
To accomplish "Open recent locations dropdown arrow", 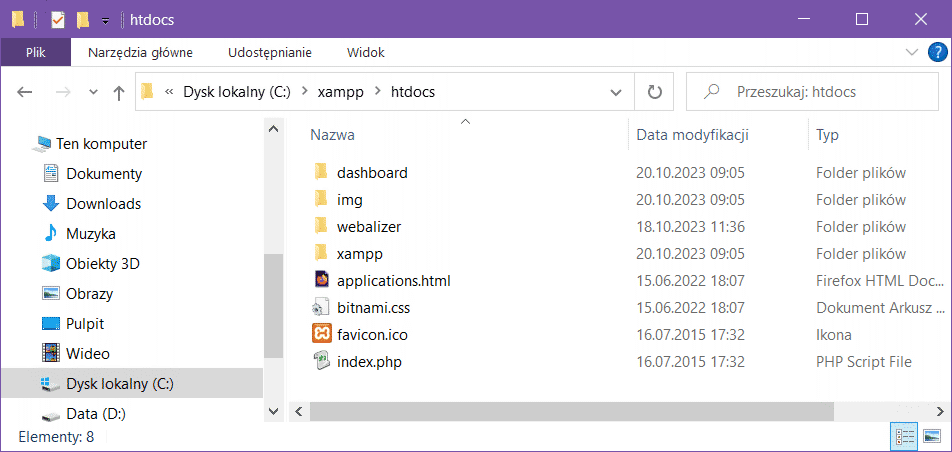I will (x=93, y=92).
